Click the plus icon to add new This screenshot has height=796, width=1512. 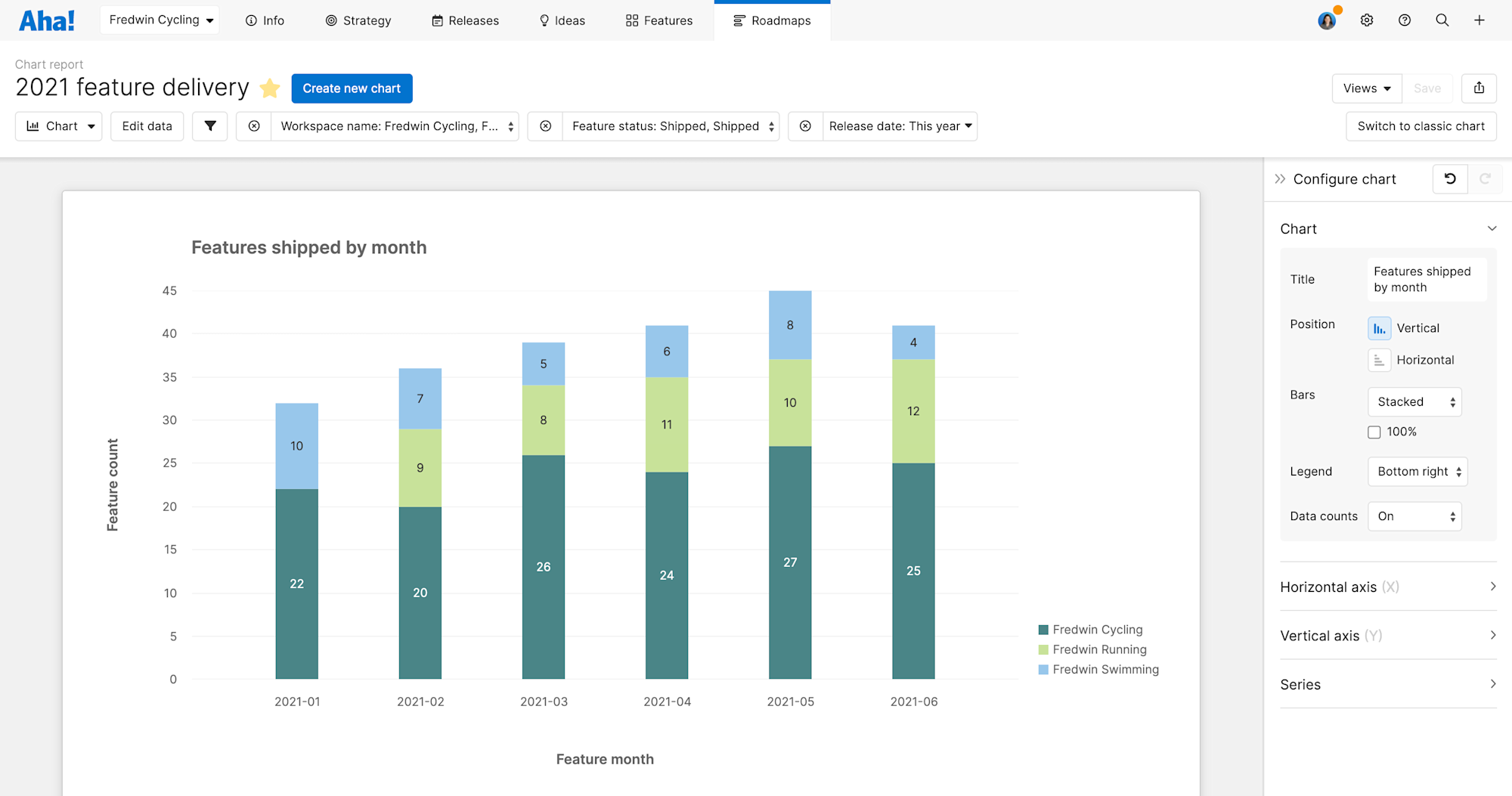pos(1480,20)
